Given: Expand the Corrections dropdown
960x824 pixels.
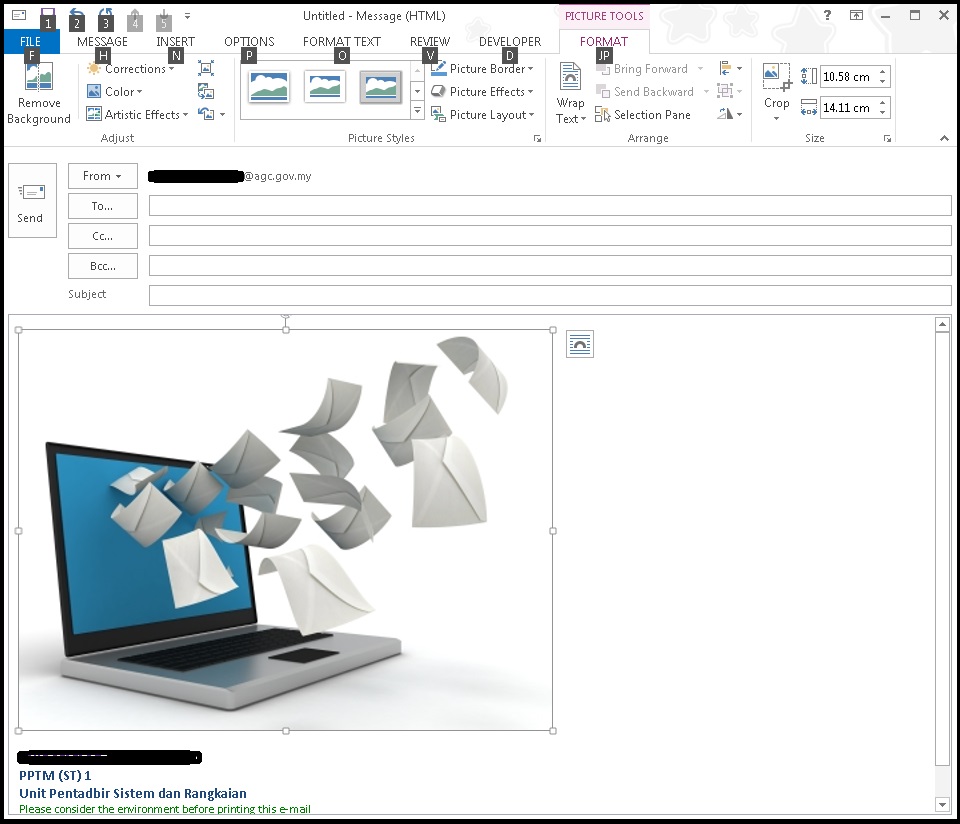Looking at the screenshot, I should (133, 69).
